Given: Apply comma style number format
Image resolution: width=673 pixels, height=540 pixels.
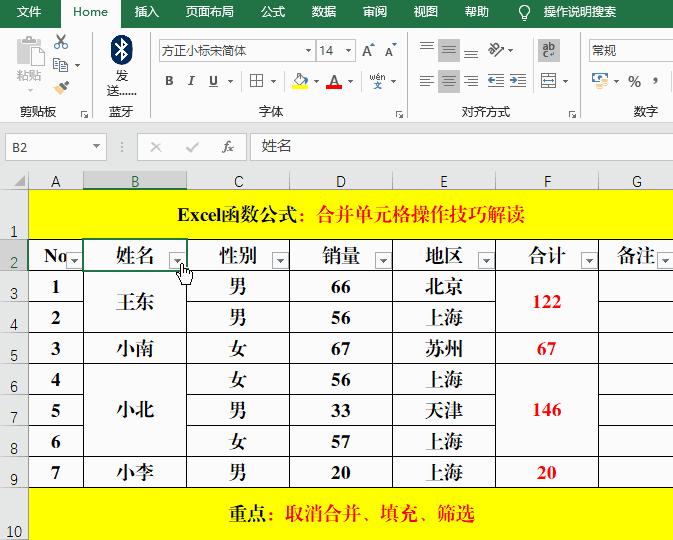Looking at the screenshot, I should (655, 81).
